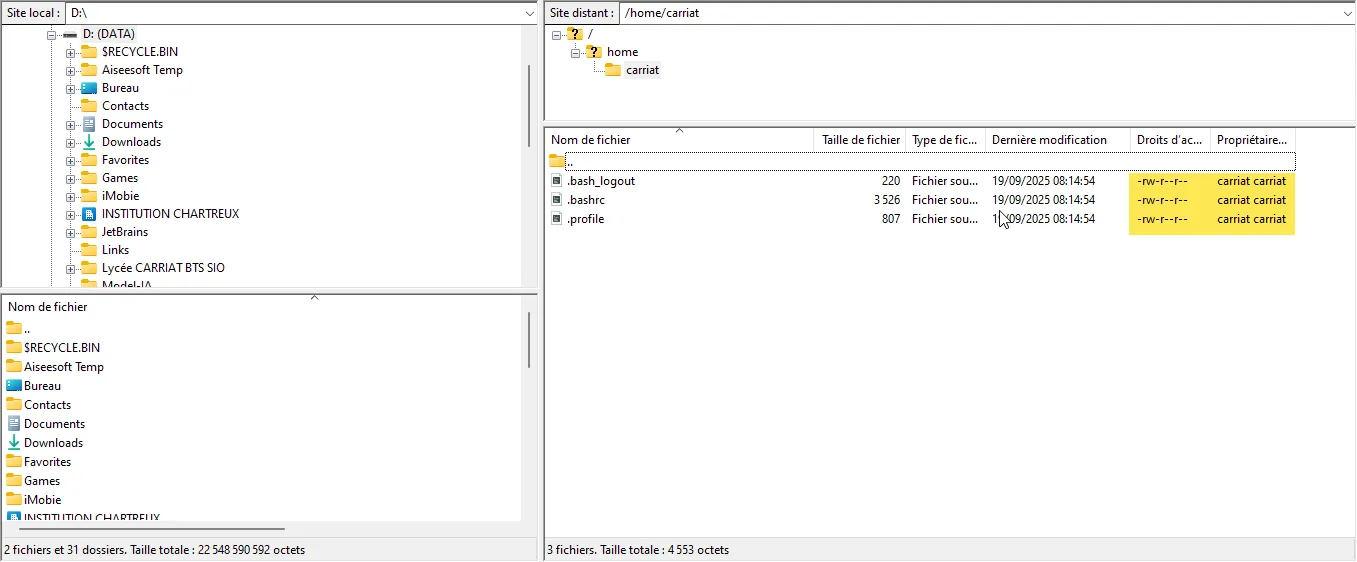1357x562 pixels.
Task: Click the Bureau desktop icon in file list
Action: tap(14, 386)
